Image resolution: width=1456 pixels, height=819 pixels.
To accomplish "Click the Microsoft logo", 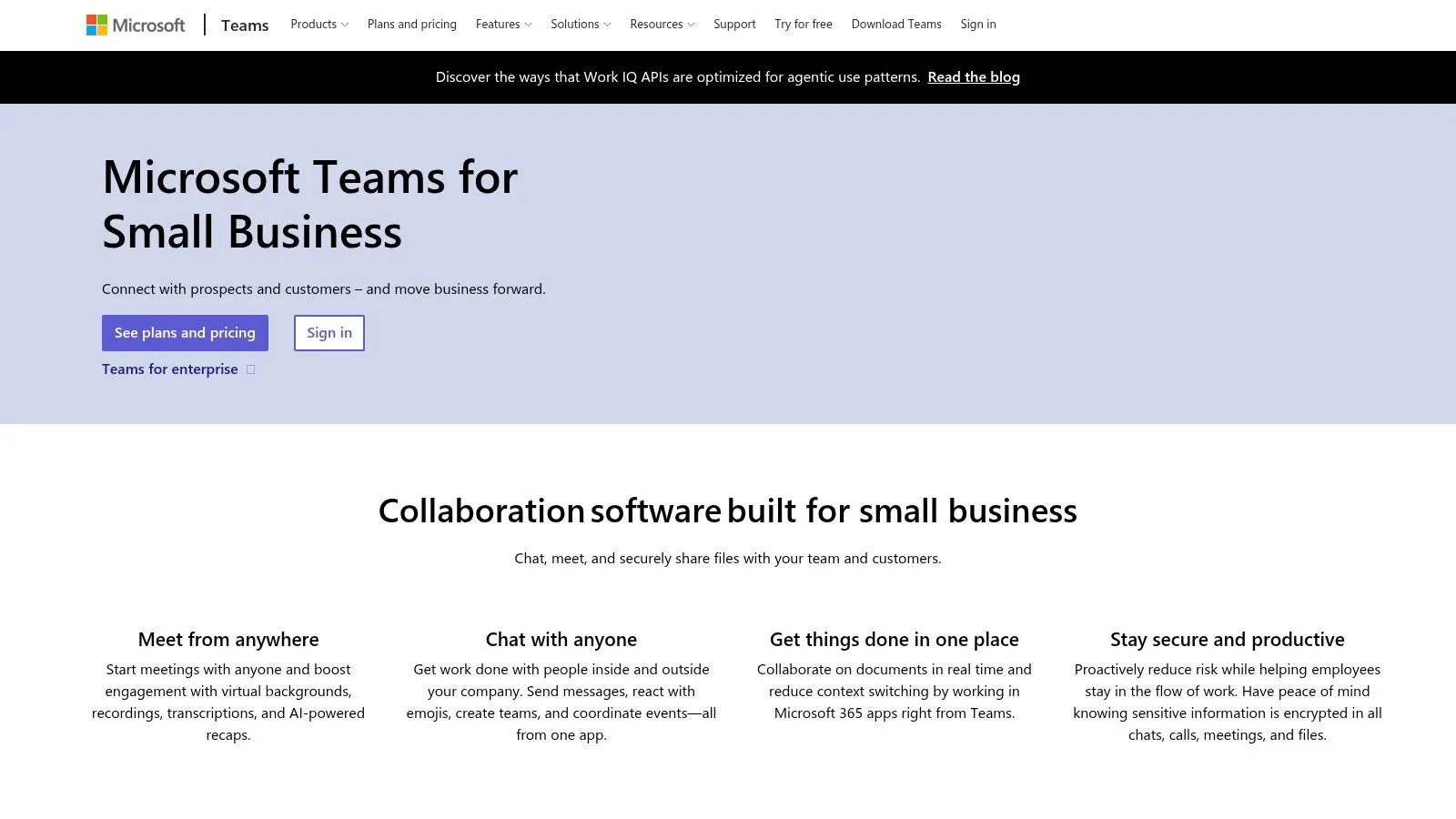I will coord(136,25).
